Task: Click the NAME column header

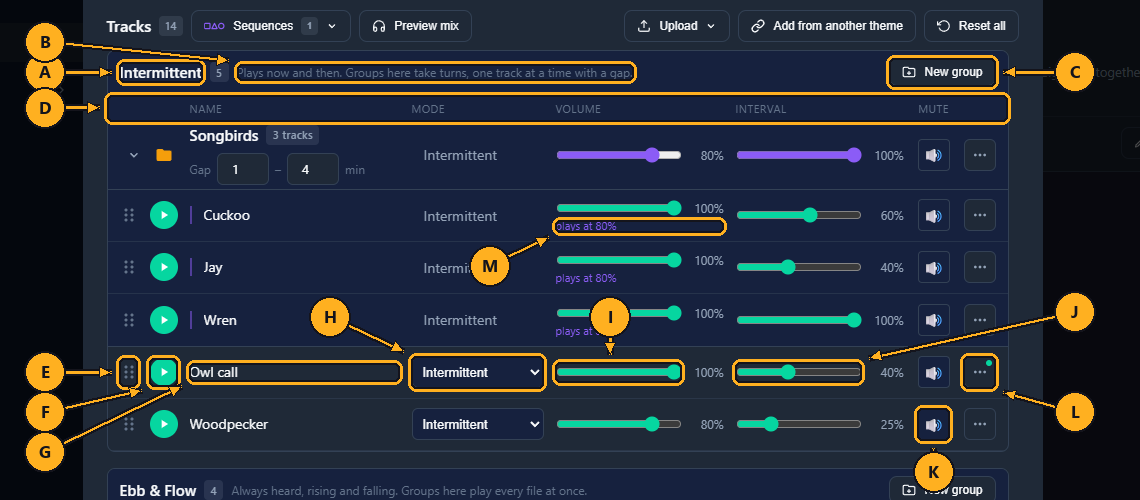Action: pos(206,109)
